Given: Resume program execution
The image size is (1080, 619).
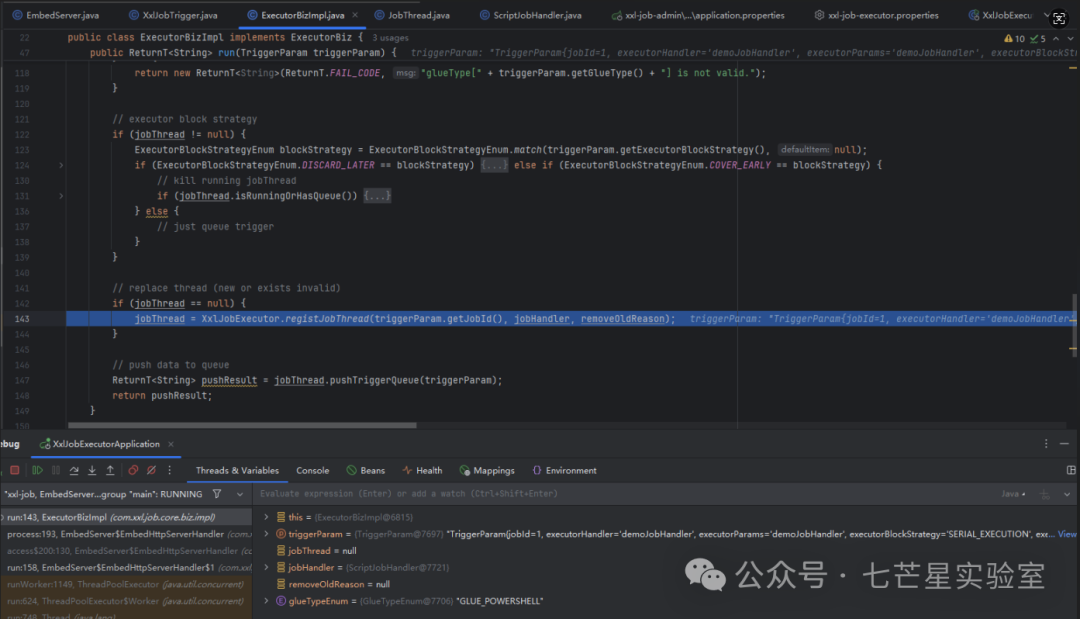Looking at the screenshot, I should click(x=37, y=470).
